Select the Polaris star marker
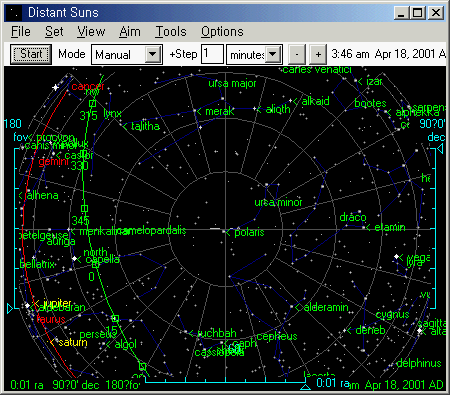The height and width of the screenshot is (395, 450). 224,231
